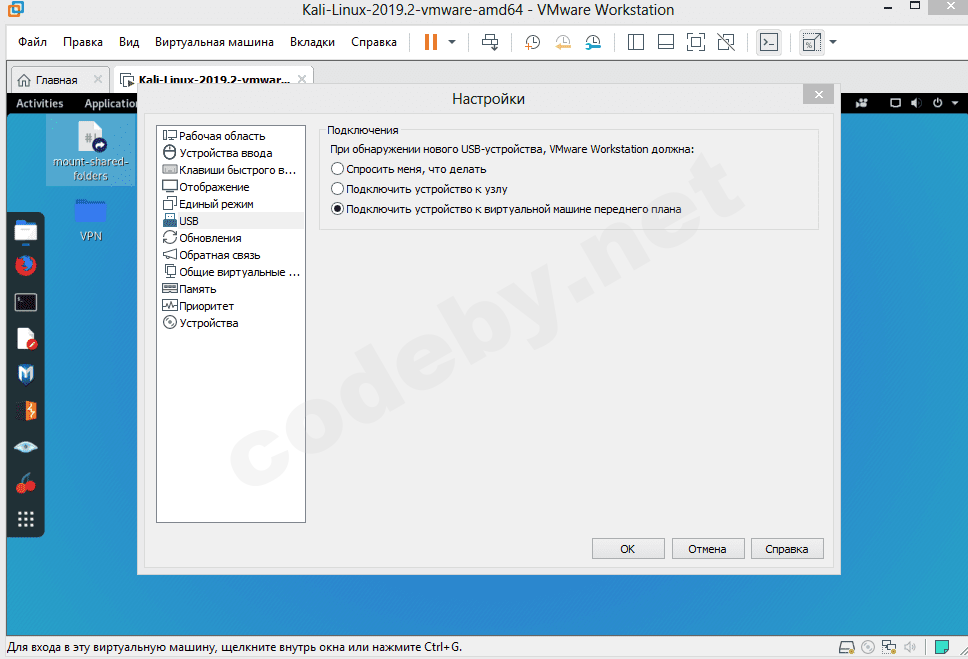Select Единый режим in settings list

point(231,204)
